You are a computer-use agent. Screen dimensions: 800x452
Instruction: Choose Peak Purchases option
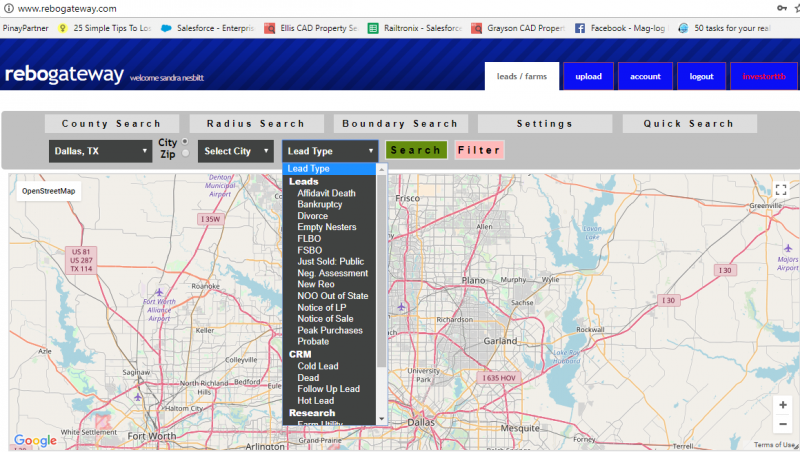[330, 330]
